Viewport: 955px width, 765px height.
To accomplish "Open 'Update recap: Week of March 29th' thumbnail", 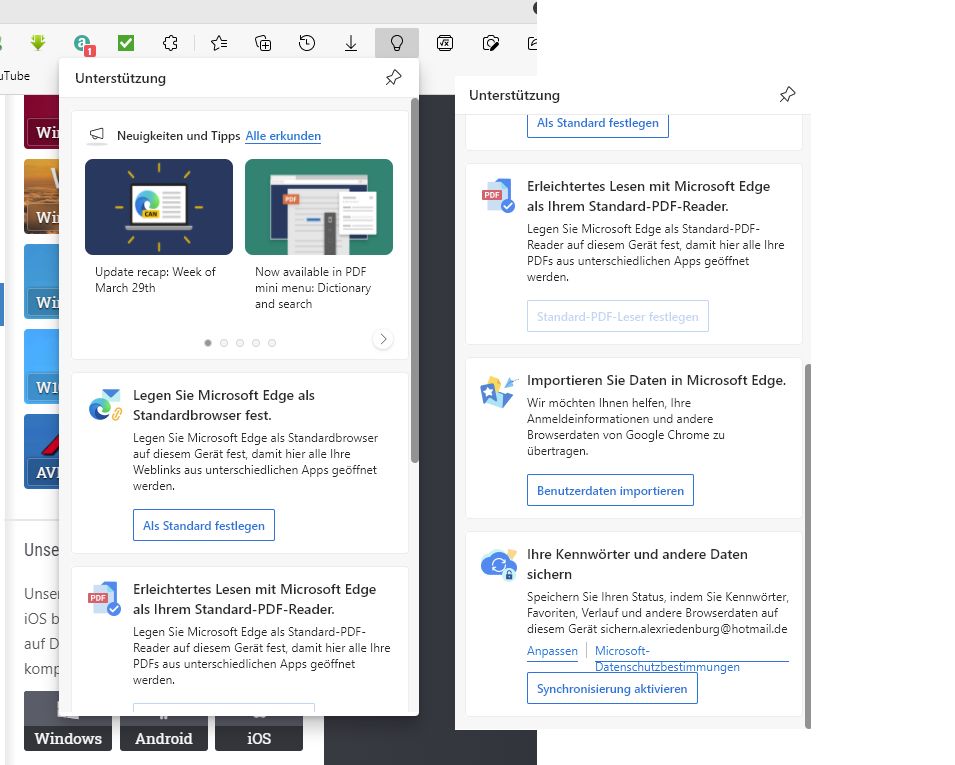I will coord(159,207).
